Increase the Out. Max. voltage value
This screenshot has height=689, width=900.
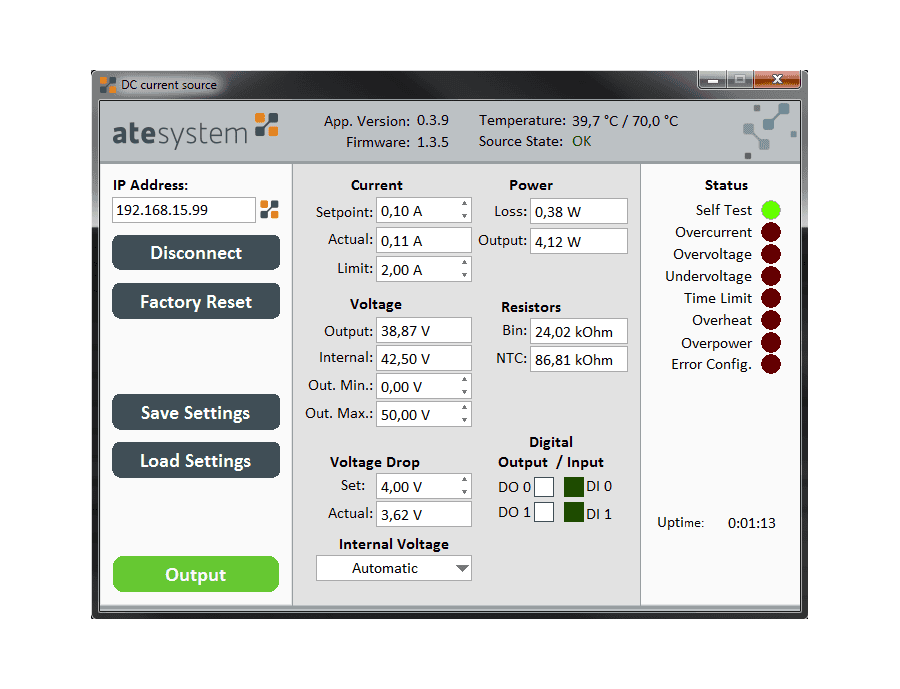[464, 408]
